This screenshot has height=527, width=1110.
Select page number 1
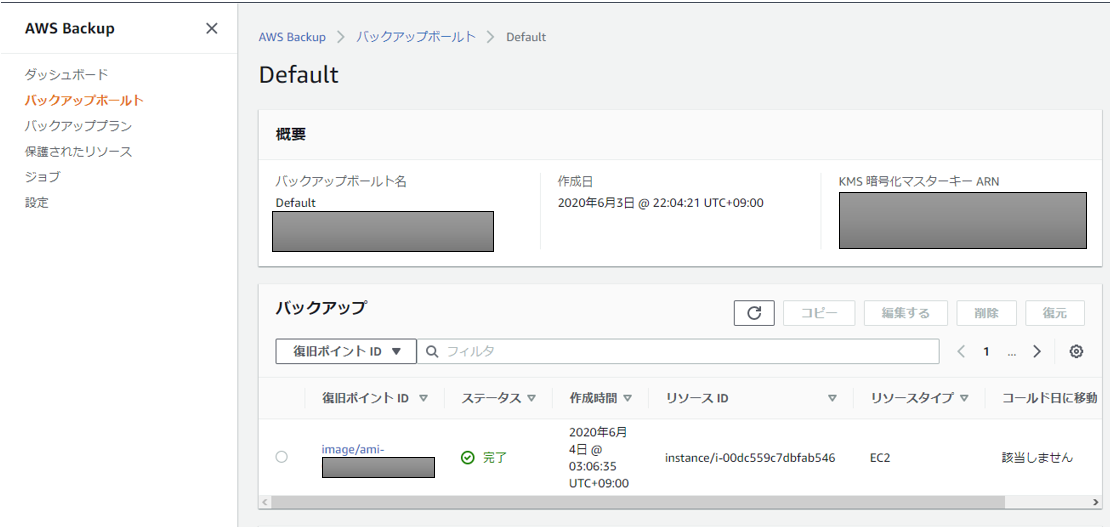coord(986,351)
